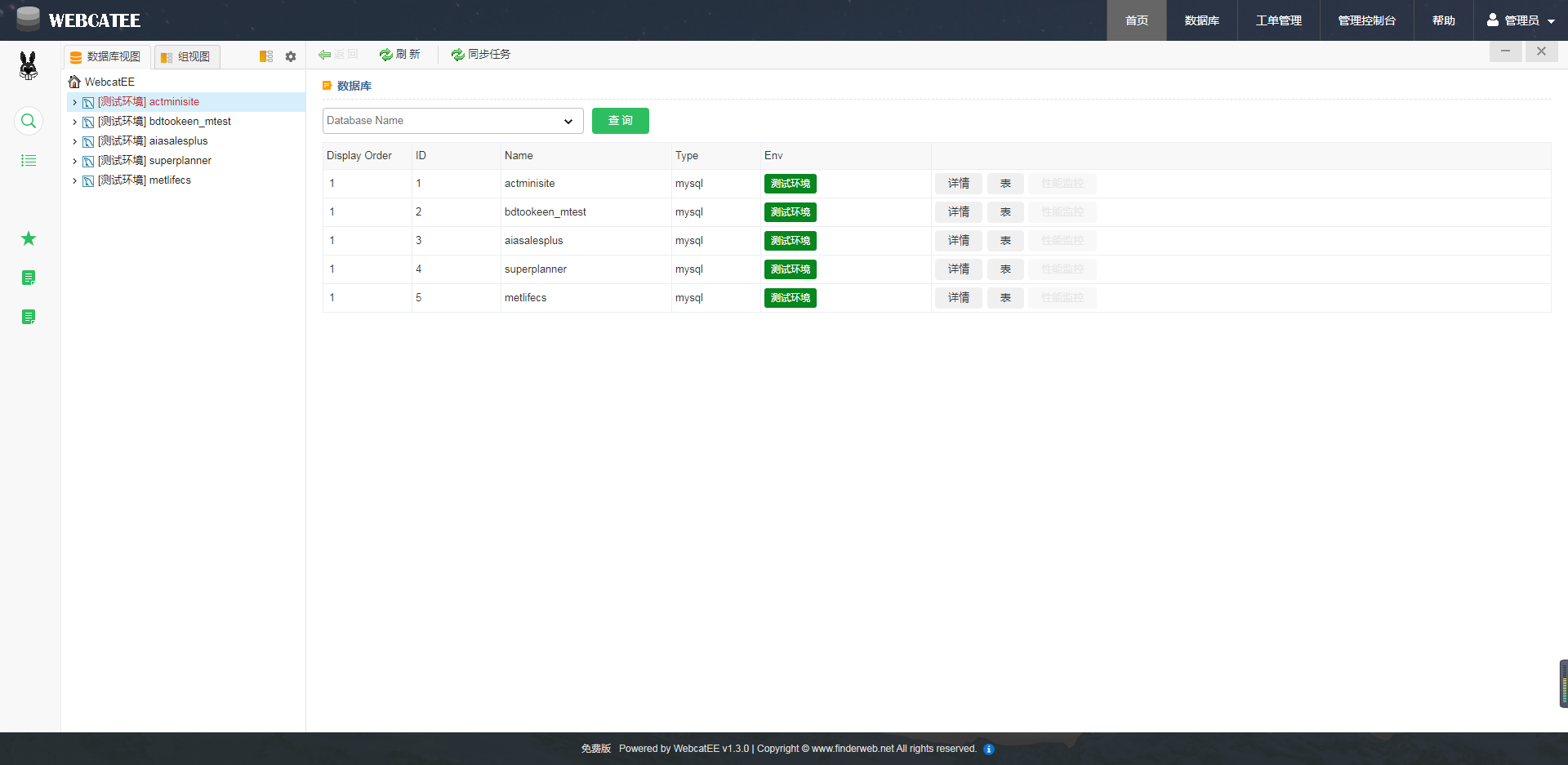Screen dimensions: 1568x765
Task: Switch to the 组视图 tab
Action: click(x=187, y=56)
